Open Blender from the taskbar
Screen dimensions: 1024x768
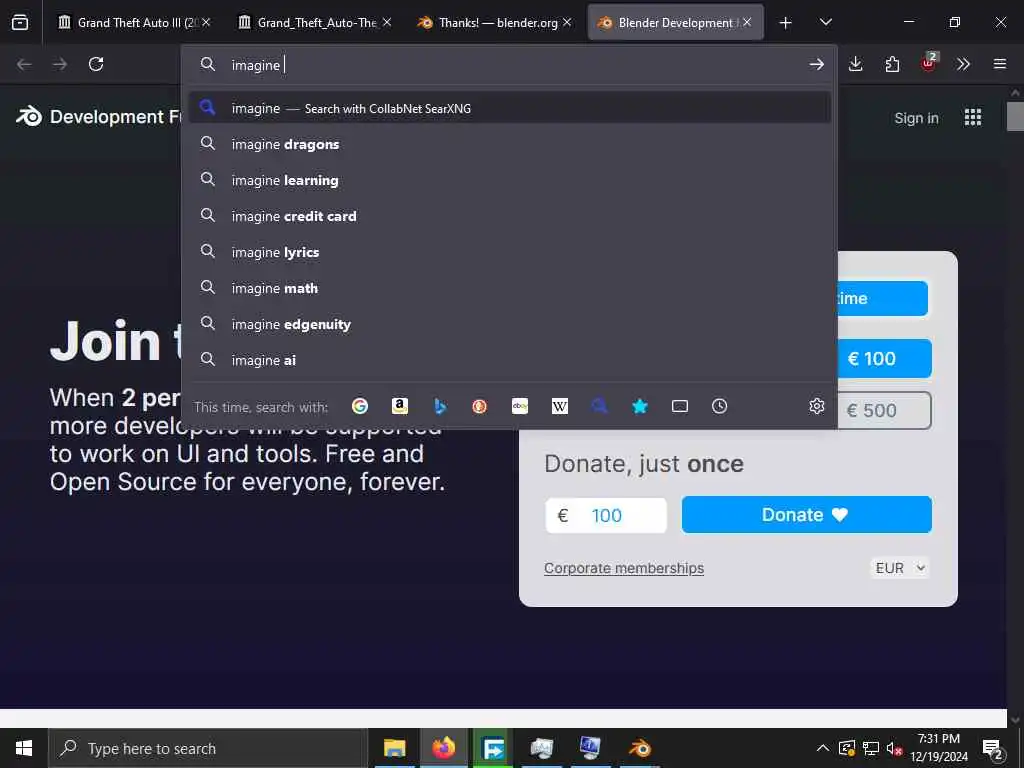pos(640,748)
